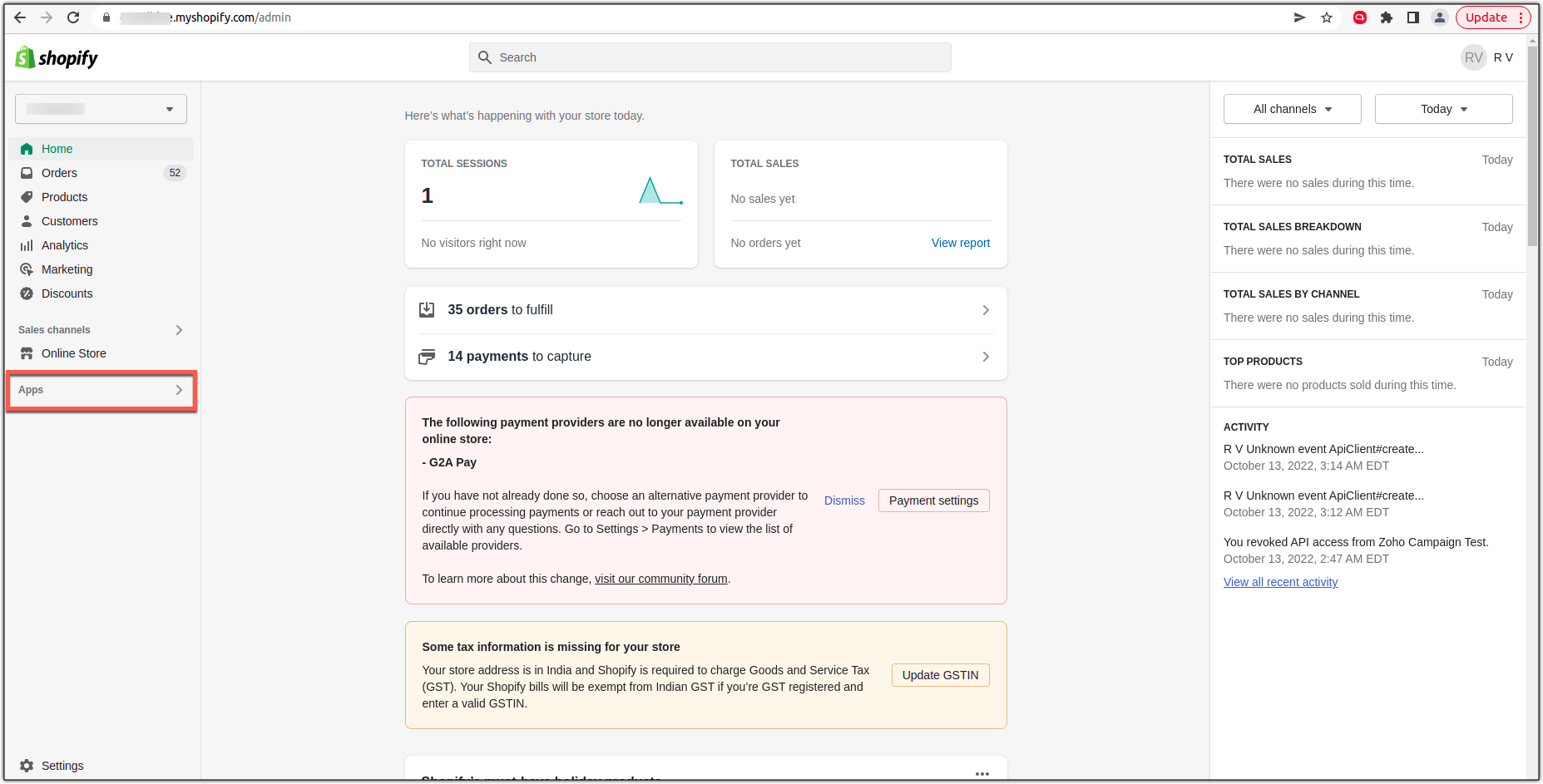The width and height of the screenshot is (1543, 784).
Task: Open the Analytics section
Action: pyautogui.click(x=65, y=244)
